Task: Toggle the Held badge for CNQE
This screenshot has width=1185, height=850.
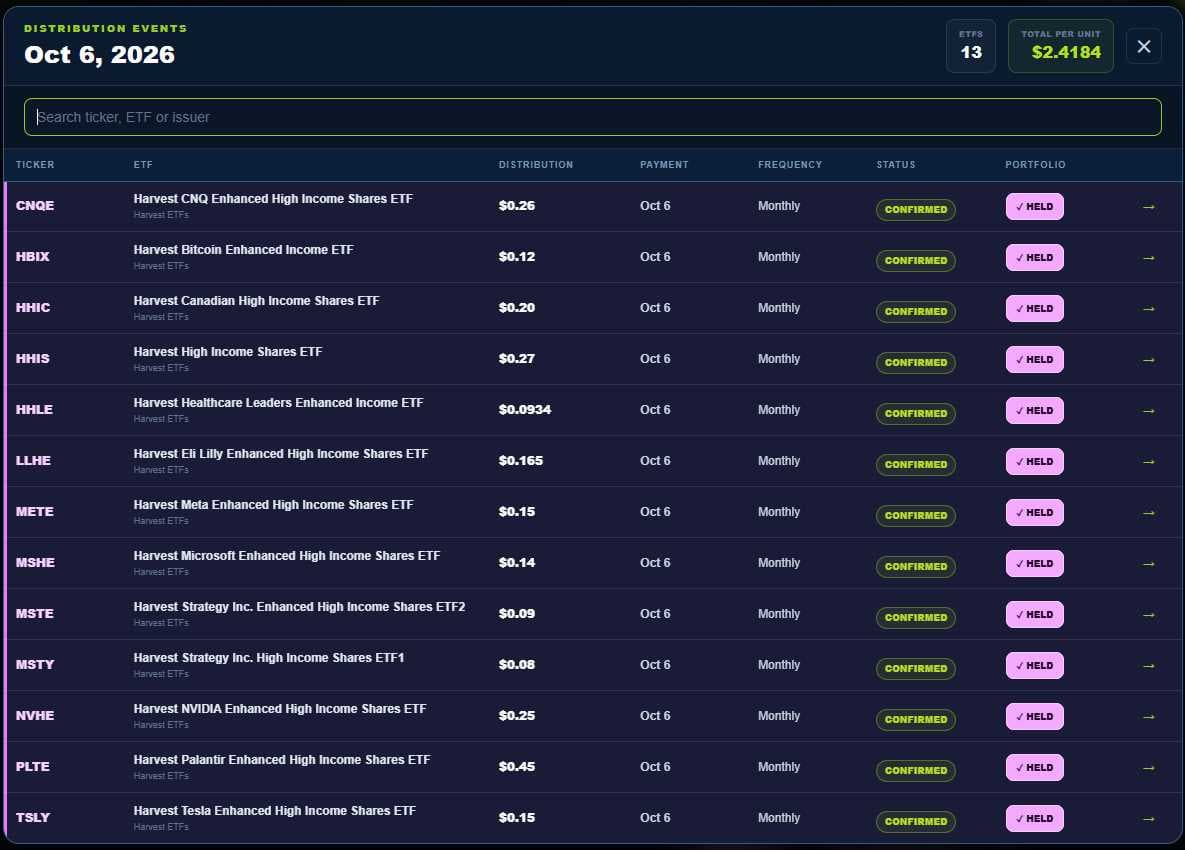Action: tap(1035, 206)
